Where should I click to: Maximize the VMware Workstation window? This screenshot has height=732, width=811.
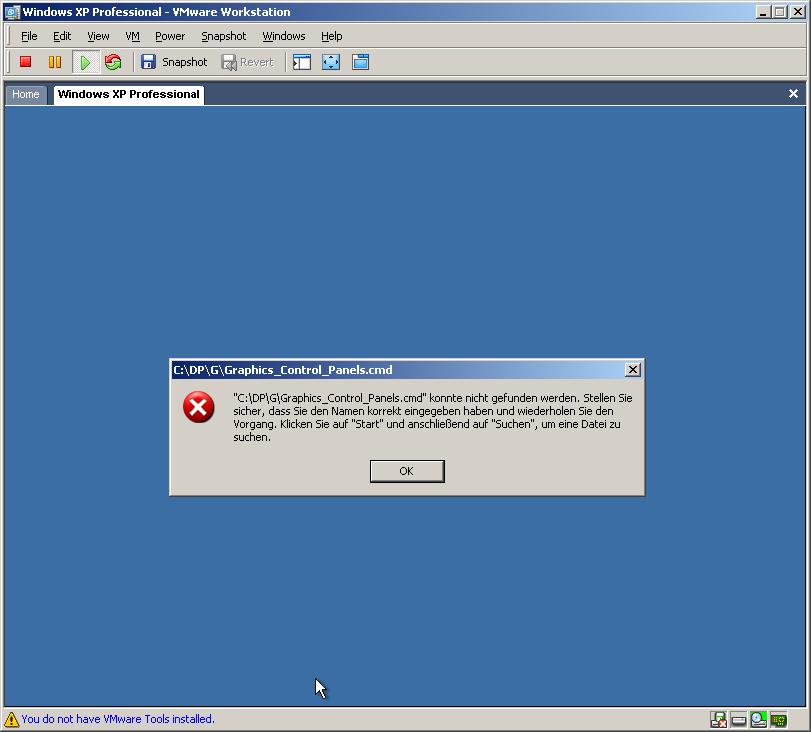pyautogui.click(x=780, y=12)
